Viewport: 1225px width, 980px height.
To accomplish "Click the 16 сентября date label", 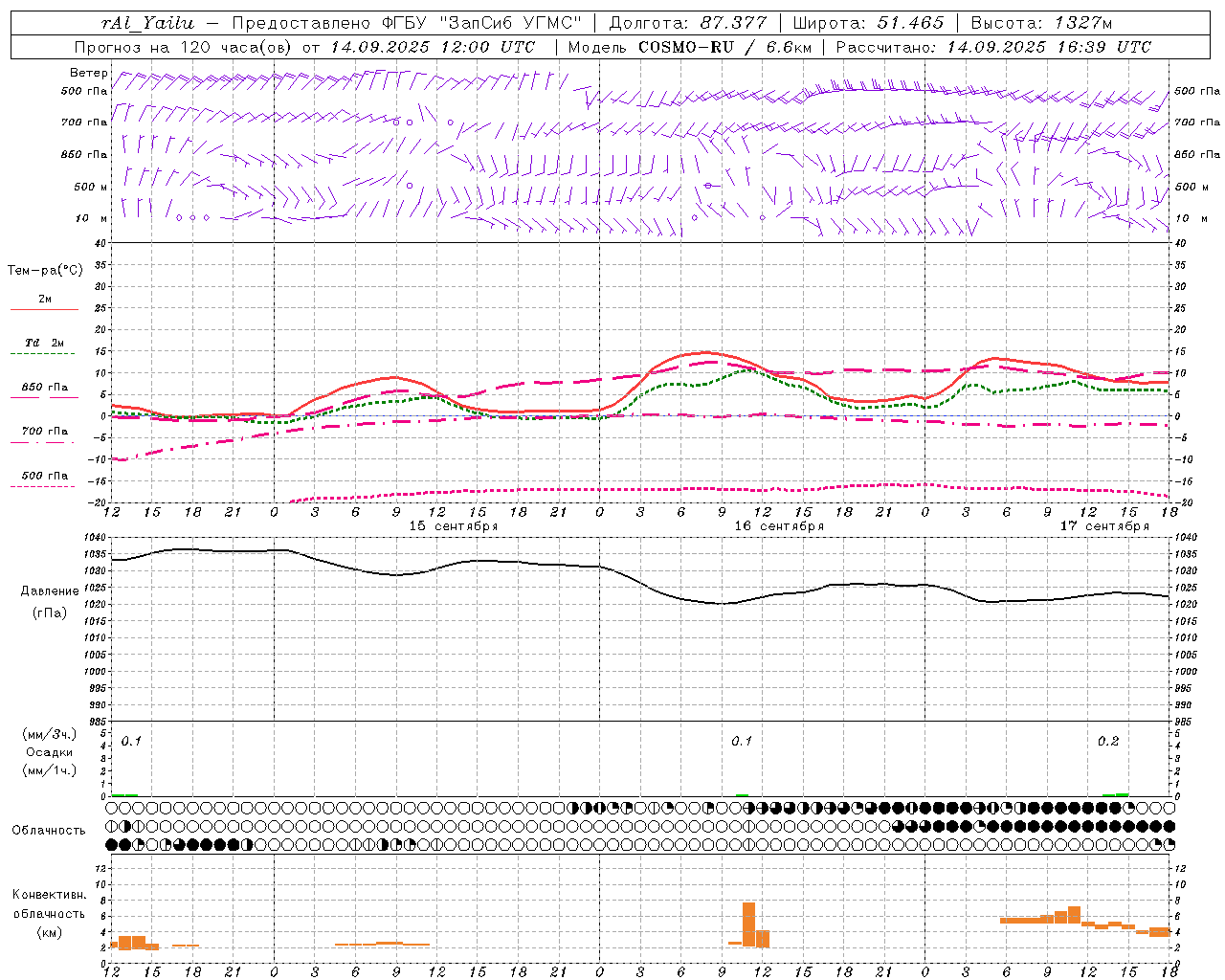I will tap(779, 526).
